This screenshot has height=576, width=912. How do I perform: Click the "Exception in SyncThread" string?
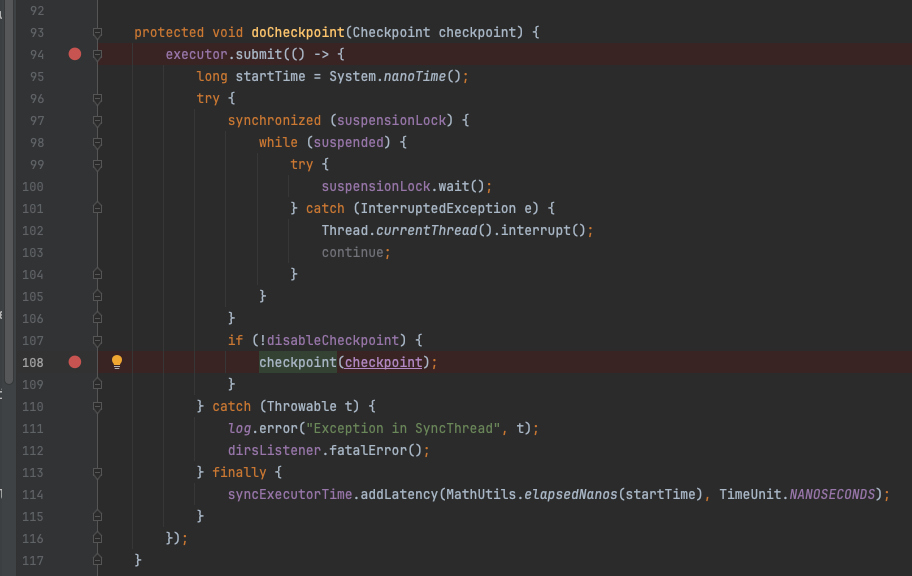tap(403, 428)
